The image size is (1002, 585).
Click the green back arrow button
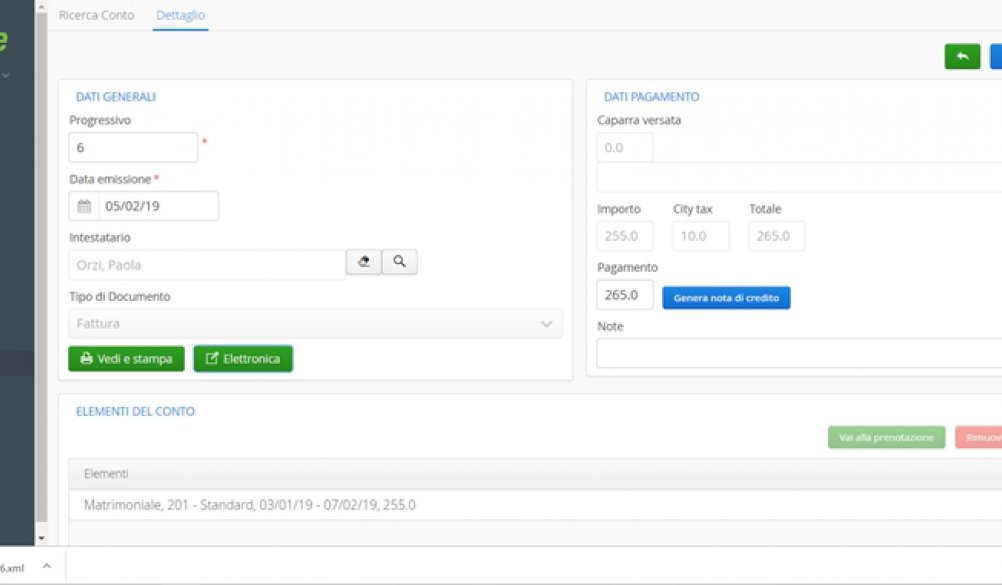(x=962, y=57)
